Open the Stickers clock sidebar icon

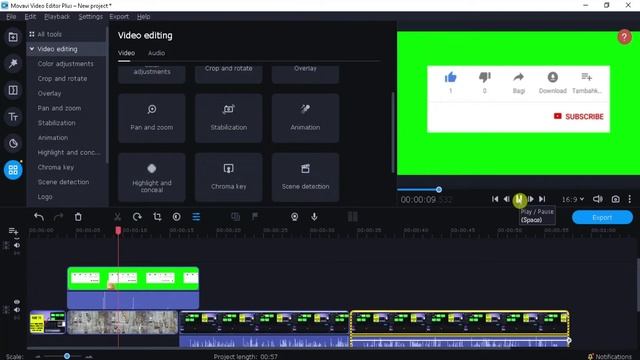pyautogui.click(x=13, y=144)
